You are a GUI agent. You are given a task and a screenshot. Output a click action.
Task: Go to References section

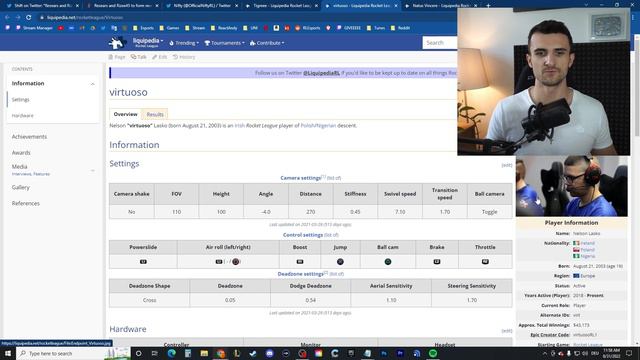pyautogui.click(x=25, y=203)
